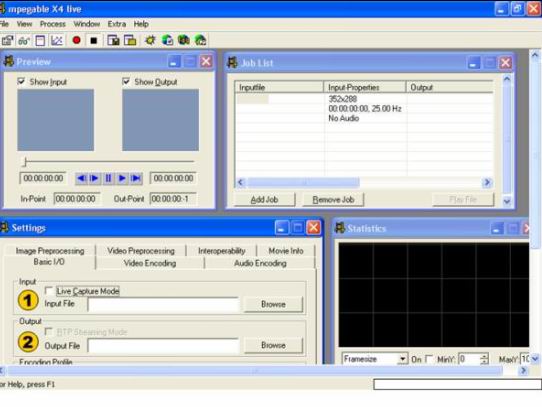This screenshot has width=542, height=407.
Task: Switch to the Video Preprocessing tab
Action: pyautogui.click(x=141, y=251)
